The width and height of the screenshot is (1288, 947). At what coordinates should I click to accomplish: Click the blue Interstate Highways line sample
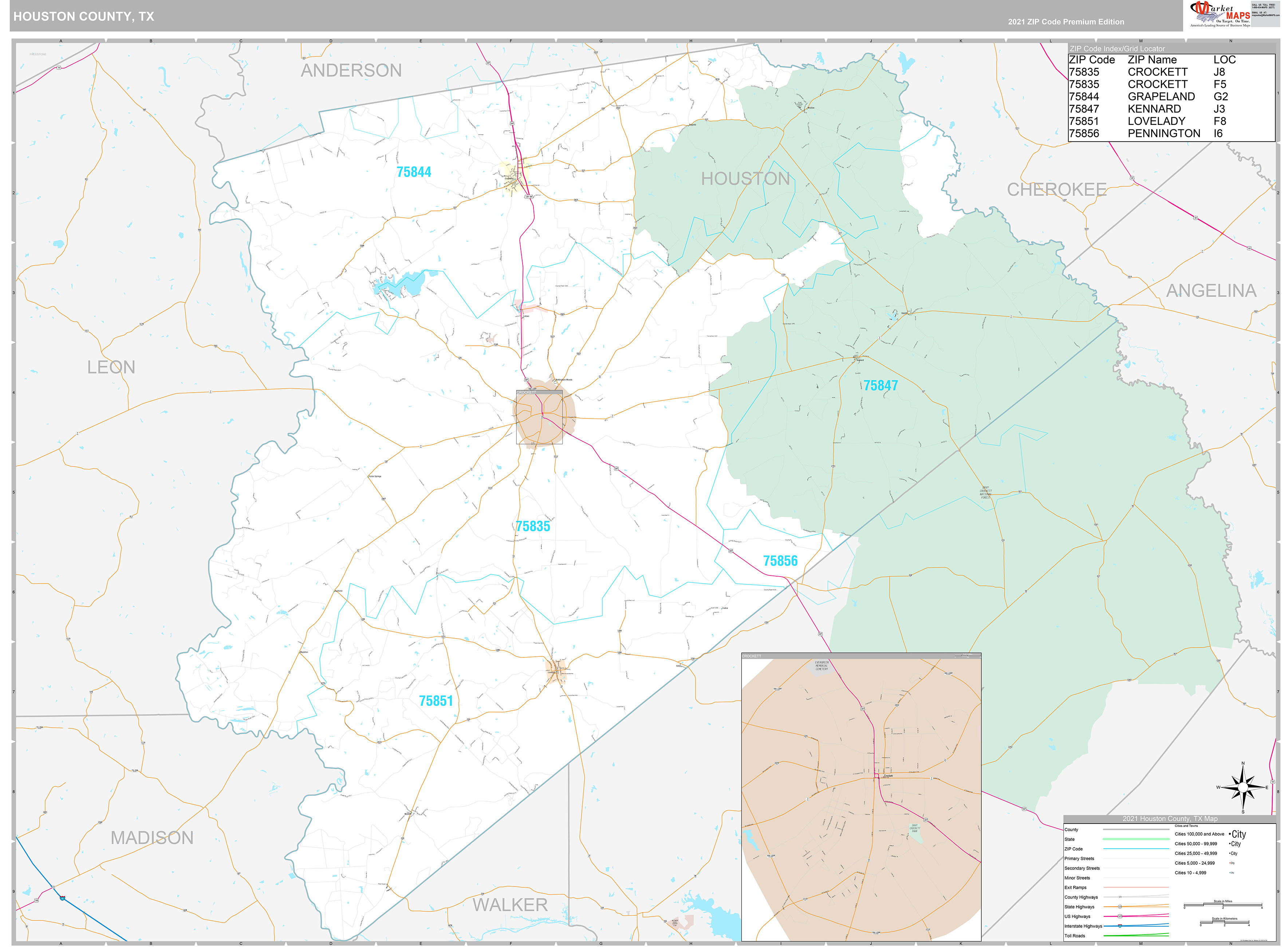(1135, 926)
